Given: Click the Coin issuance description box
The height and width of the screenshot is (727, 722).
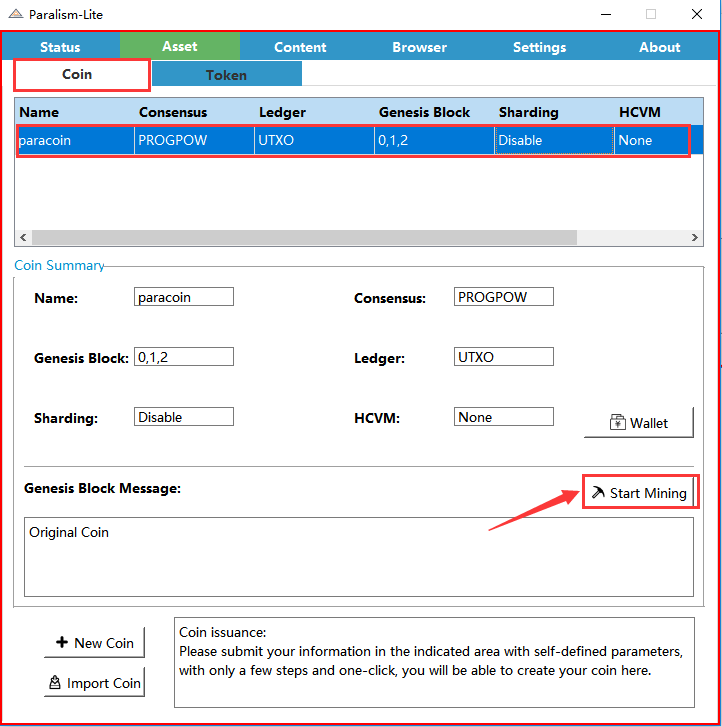Looking at the screenshot, I should (434, 662).
